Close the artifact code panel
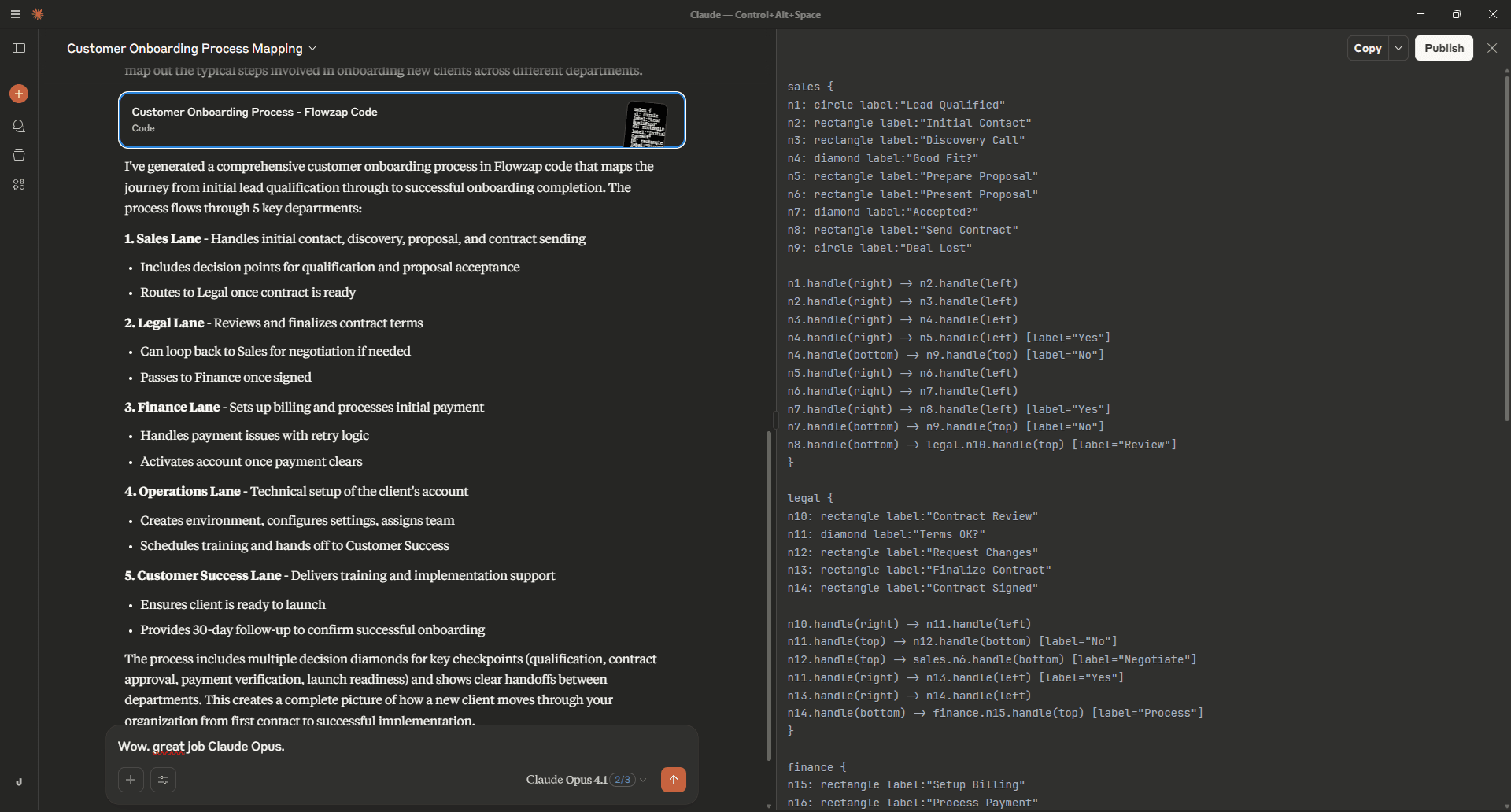Screen dimensions: 1511x812 (1492, 48)
